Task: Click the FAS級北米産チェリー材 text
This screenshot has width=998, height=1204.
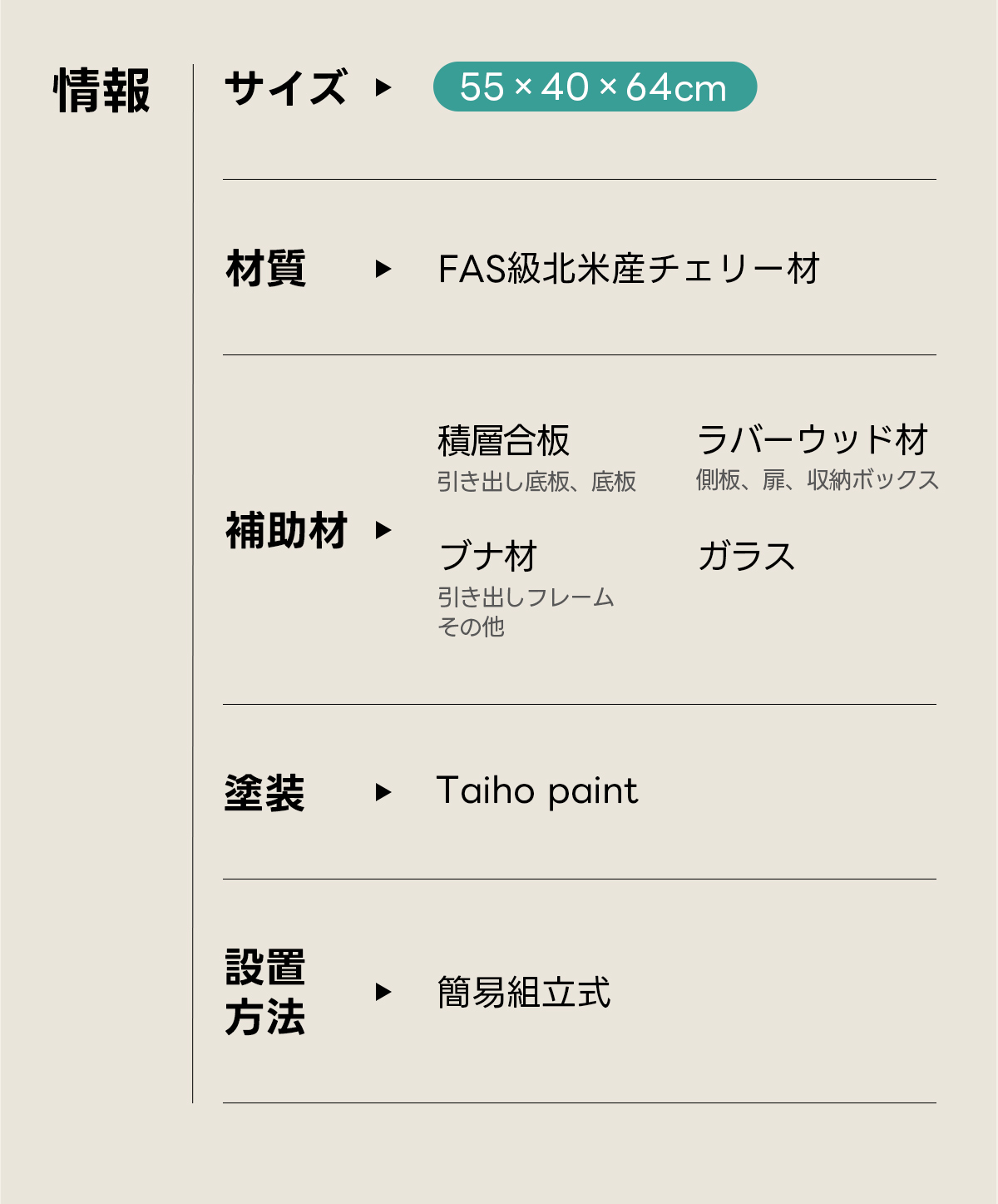Action: pyautogui.click(x=629, y=269)
